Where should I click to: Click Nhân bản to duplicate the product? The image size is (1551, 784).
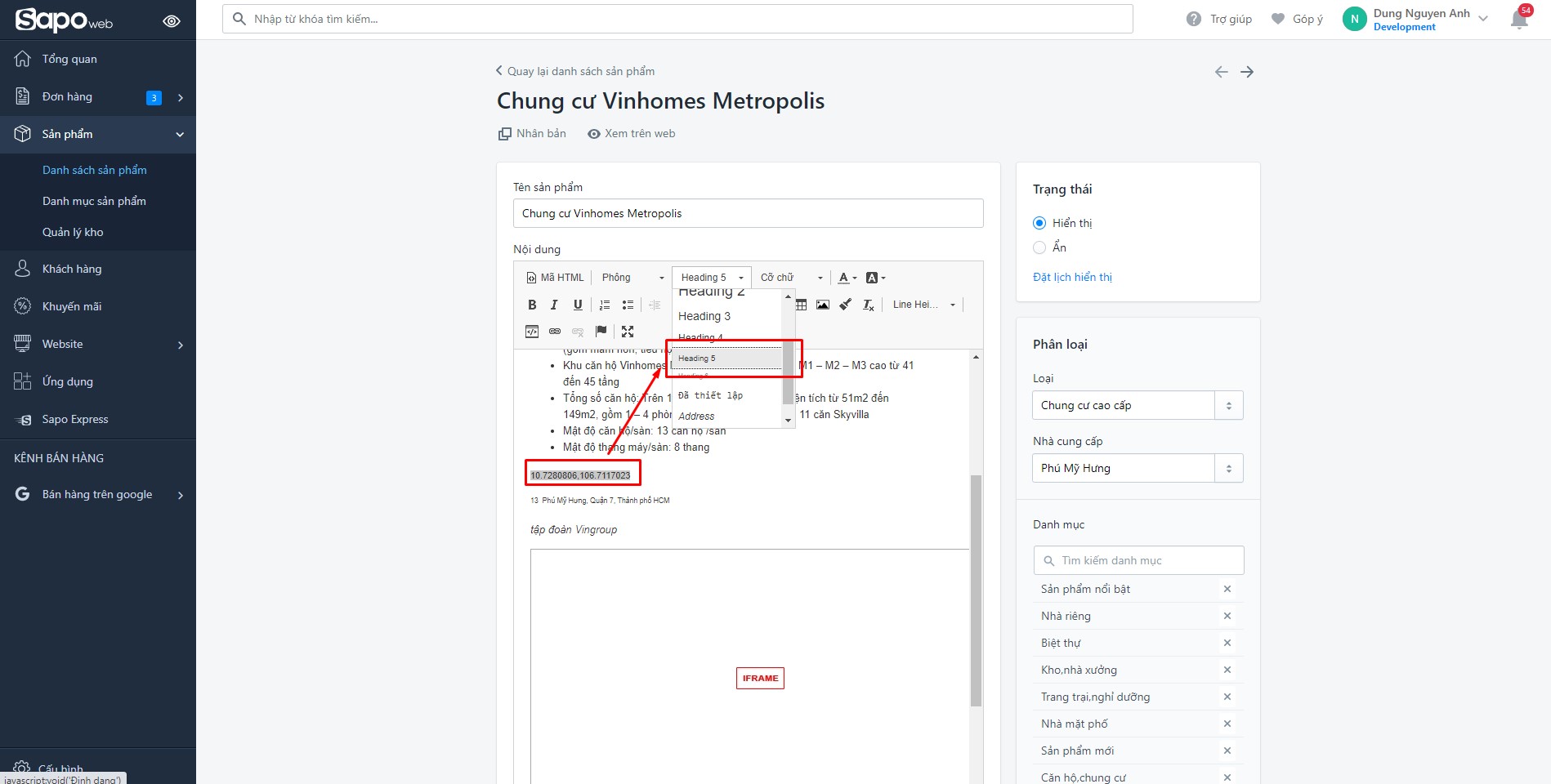click(532, 134)
